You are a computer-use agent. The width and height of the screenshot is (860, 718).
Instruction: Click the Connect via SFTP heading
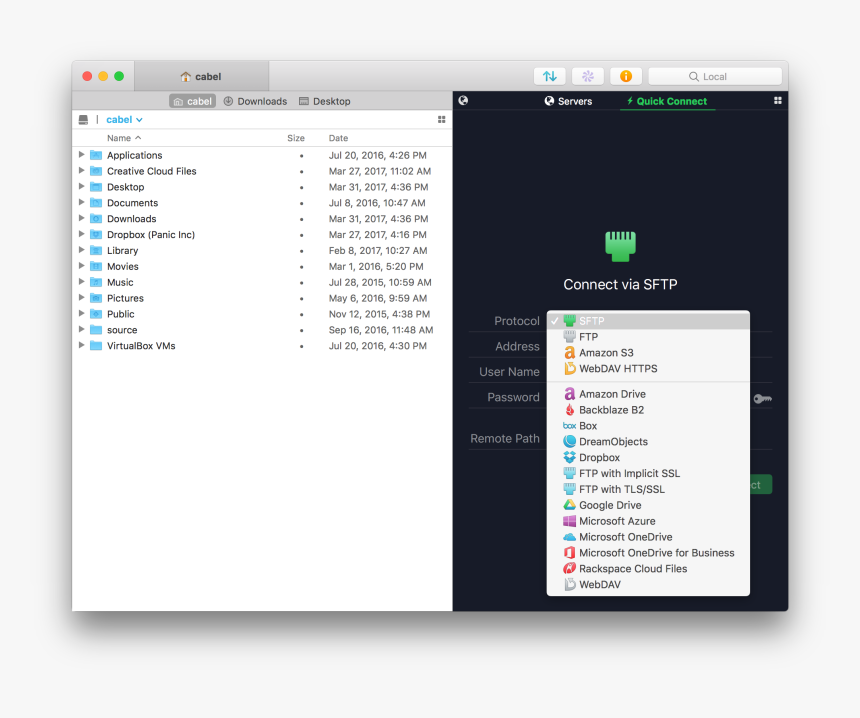[620, 284]
